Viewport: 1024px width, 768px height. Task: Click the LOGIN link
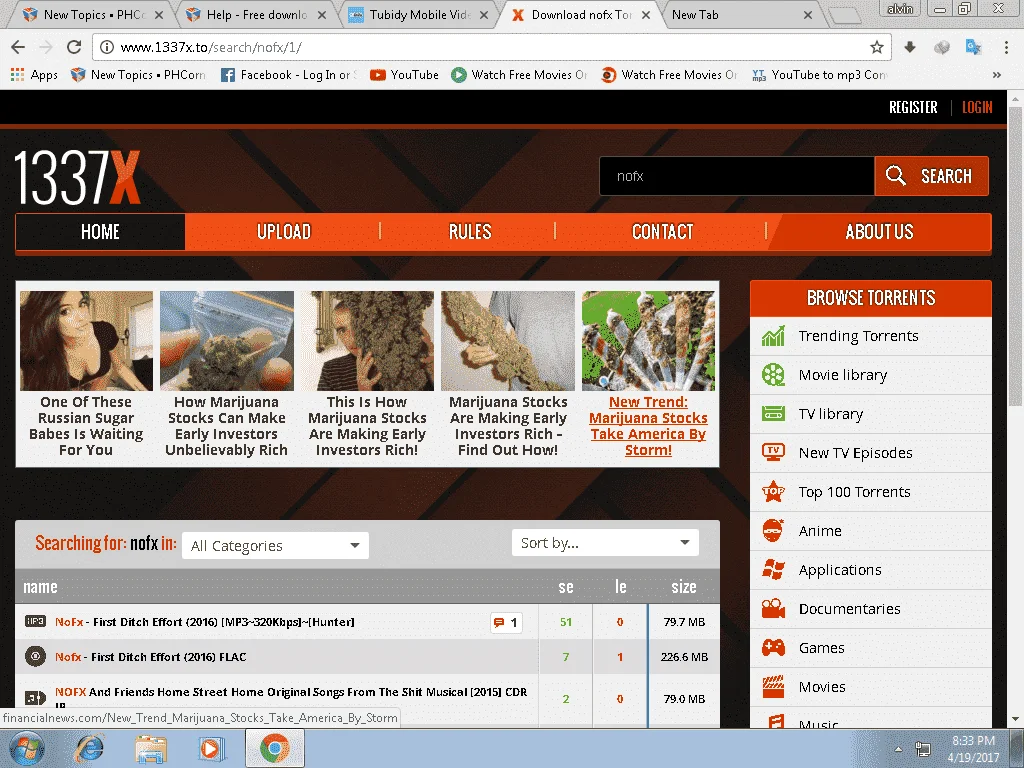(977, 107)
